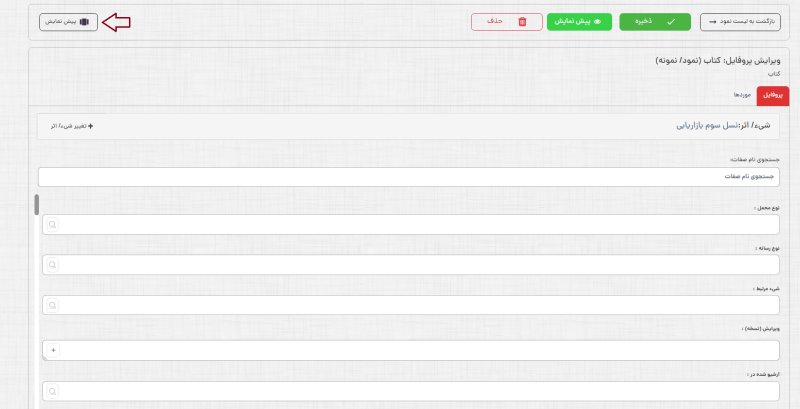Click the eye icon on green پیش نمایش button

[597, 21]
